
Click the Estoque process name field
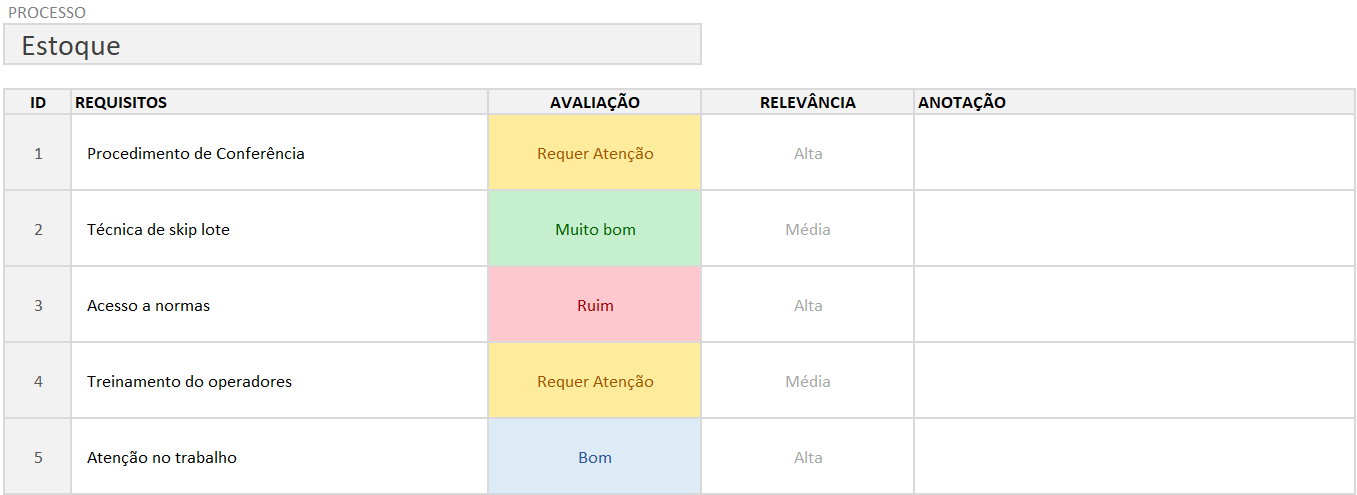point(352,45)
